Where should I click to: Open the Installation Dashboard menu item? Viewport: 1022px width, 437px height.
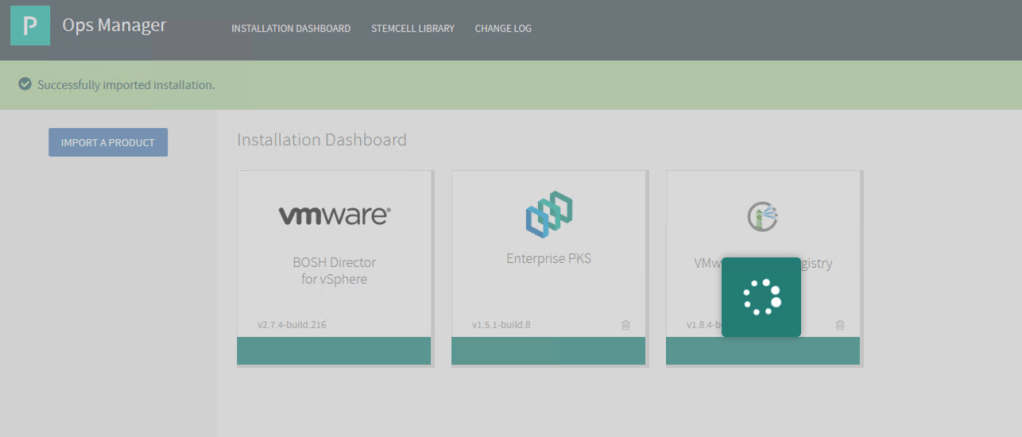click(x=291, y=28)
